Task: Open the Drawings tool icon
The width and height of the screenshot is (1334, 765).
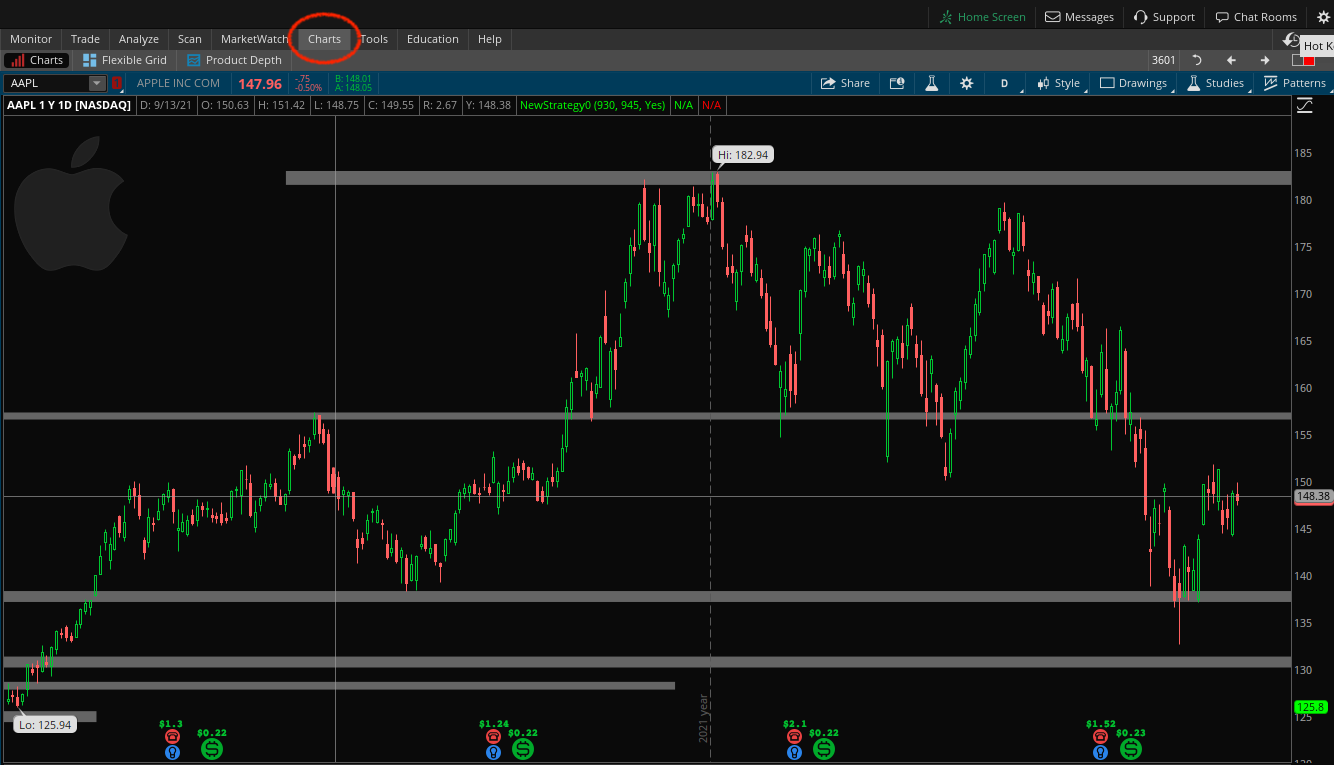Action: coord(1108,83)
